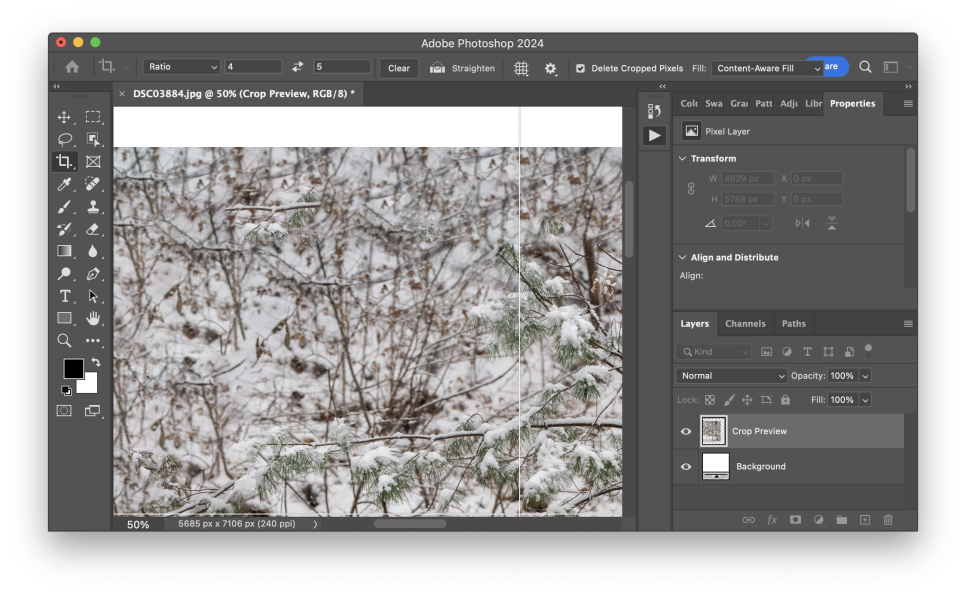This screenshot has width=966, height=595.
Task: Open the Content-Aware Fill dropdown
Action: point(767,68)
